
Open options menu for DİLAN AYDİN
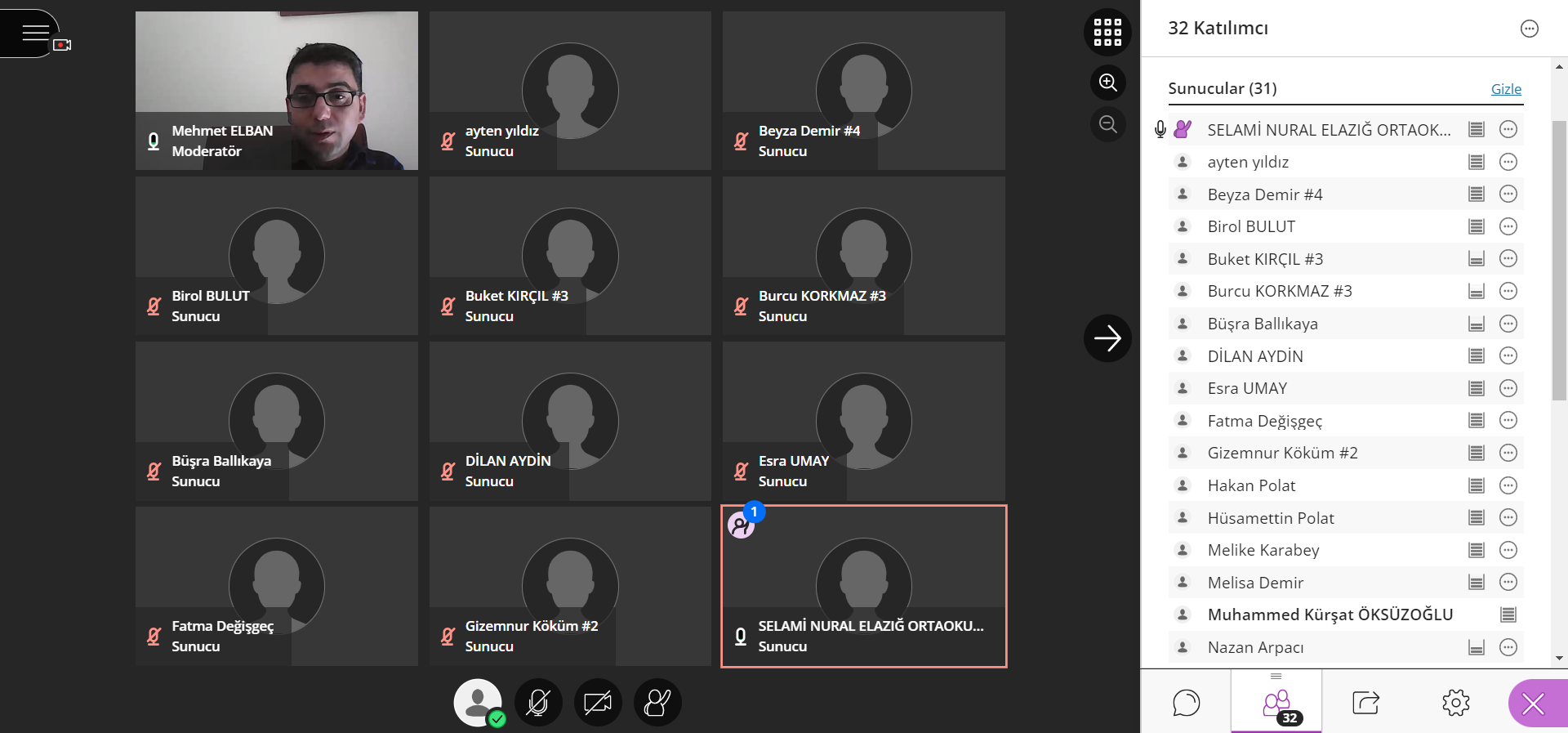(x=1508, y=355)
